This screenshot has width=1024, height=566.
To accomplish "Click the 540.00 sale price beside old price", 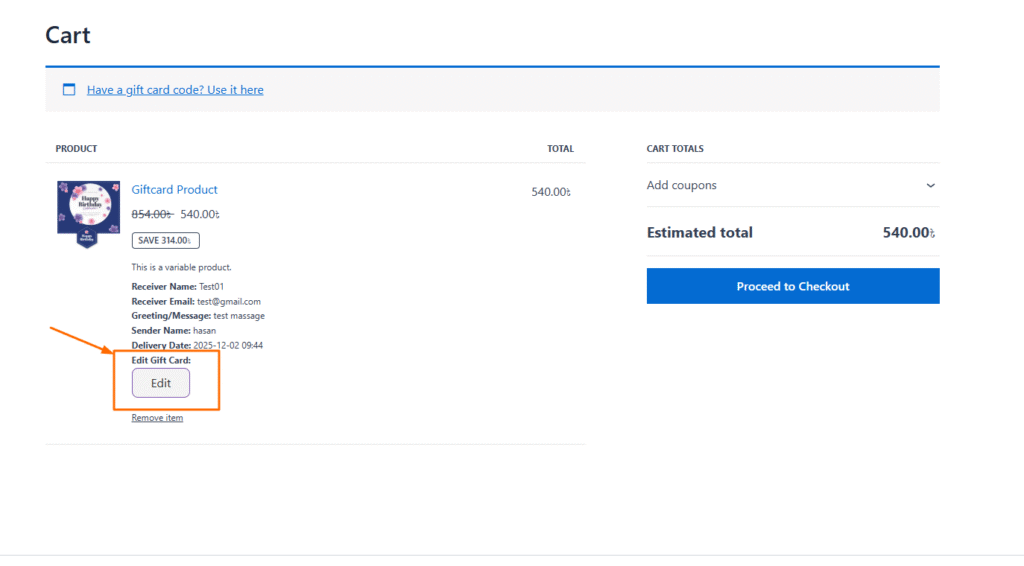I will [200, 214].
